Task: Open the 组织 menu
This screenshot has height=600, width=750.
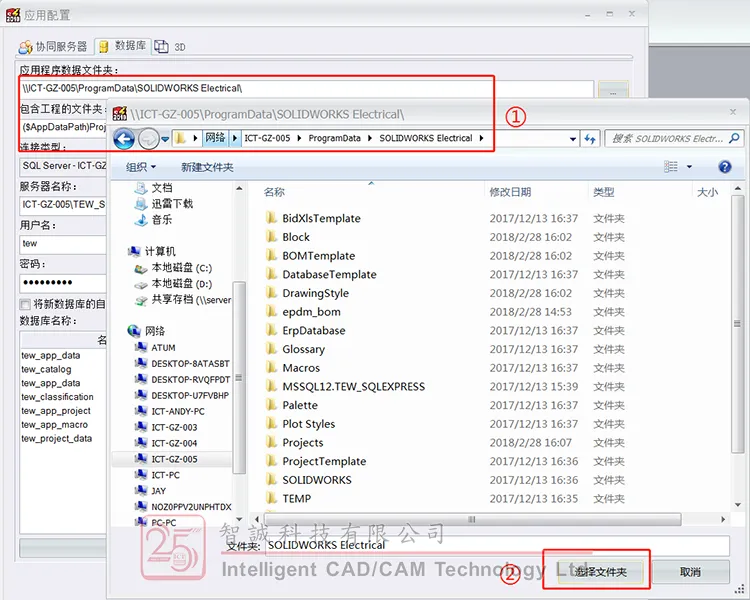Action: click(x=141, y=167)
